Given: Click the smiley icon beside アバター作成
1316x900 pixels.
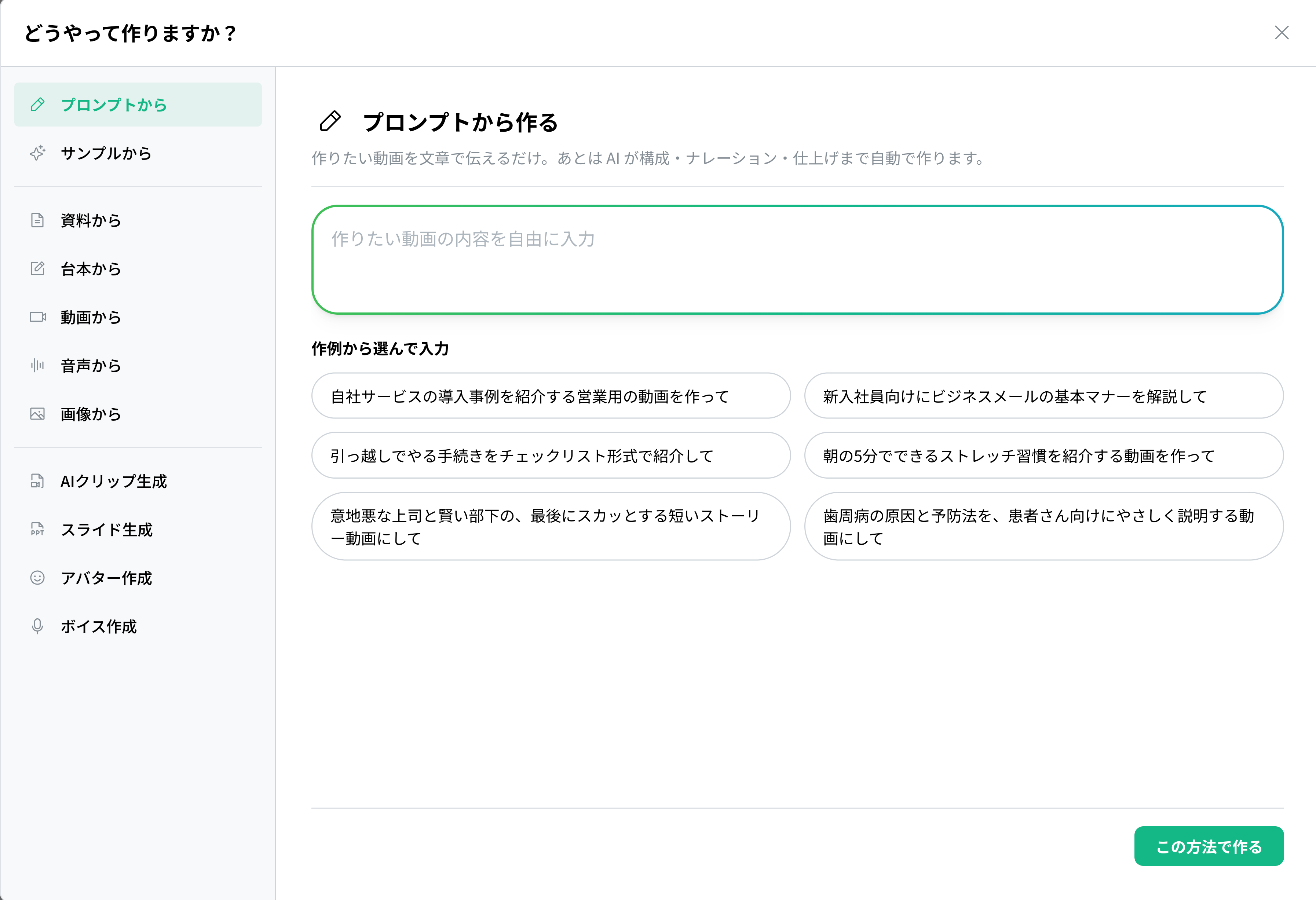Looking at the screenshot, I should click(37, 578).
